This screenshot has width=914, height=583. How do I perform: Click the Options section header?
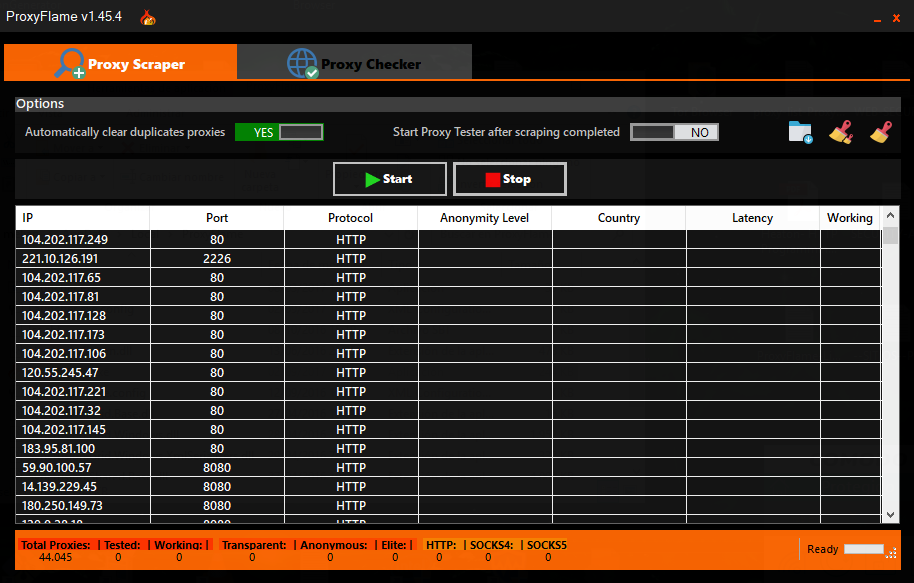(458, 104)
